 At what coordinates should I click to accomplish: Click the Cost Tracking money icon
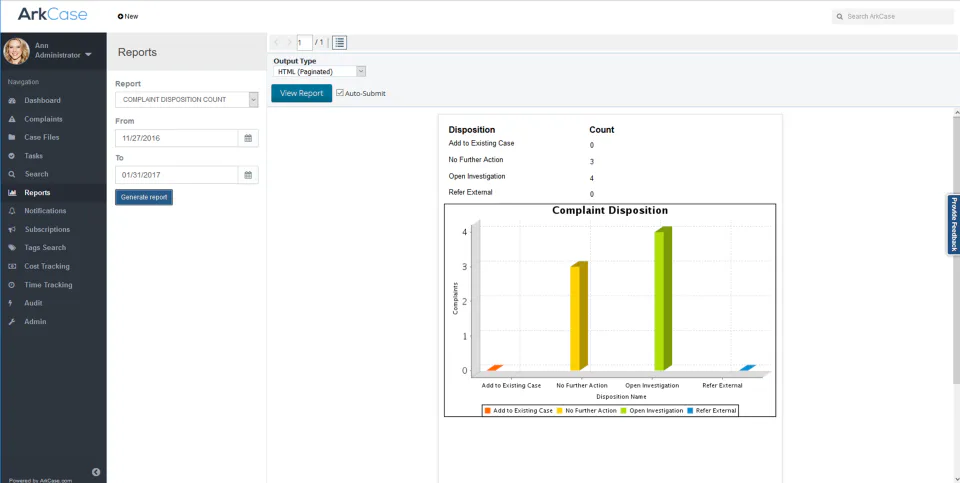click(12, 266)
